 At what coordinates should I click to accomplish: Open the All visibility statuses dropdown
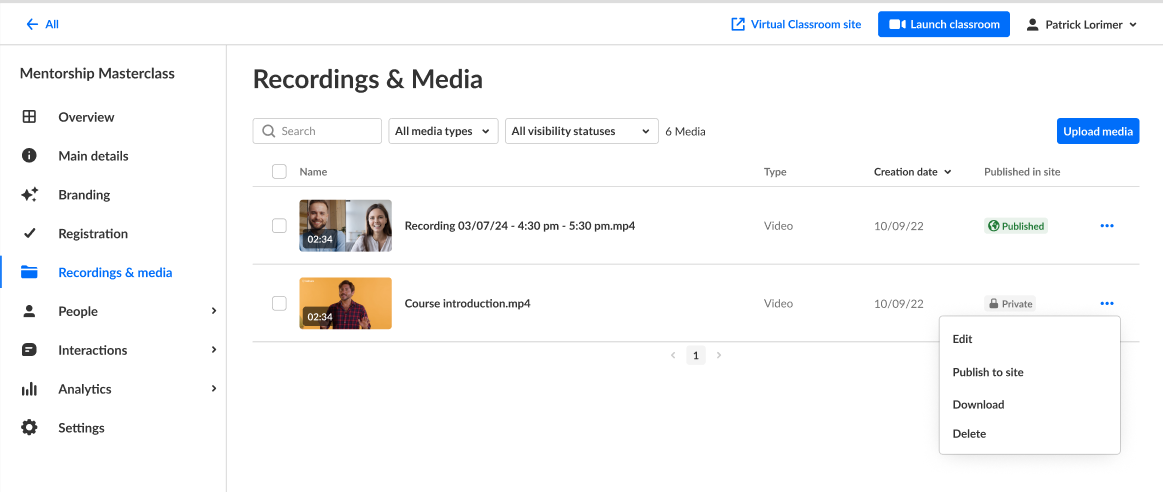click(x=581, y=131)
